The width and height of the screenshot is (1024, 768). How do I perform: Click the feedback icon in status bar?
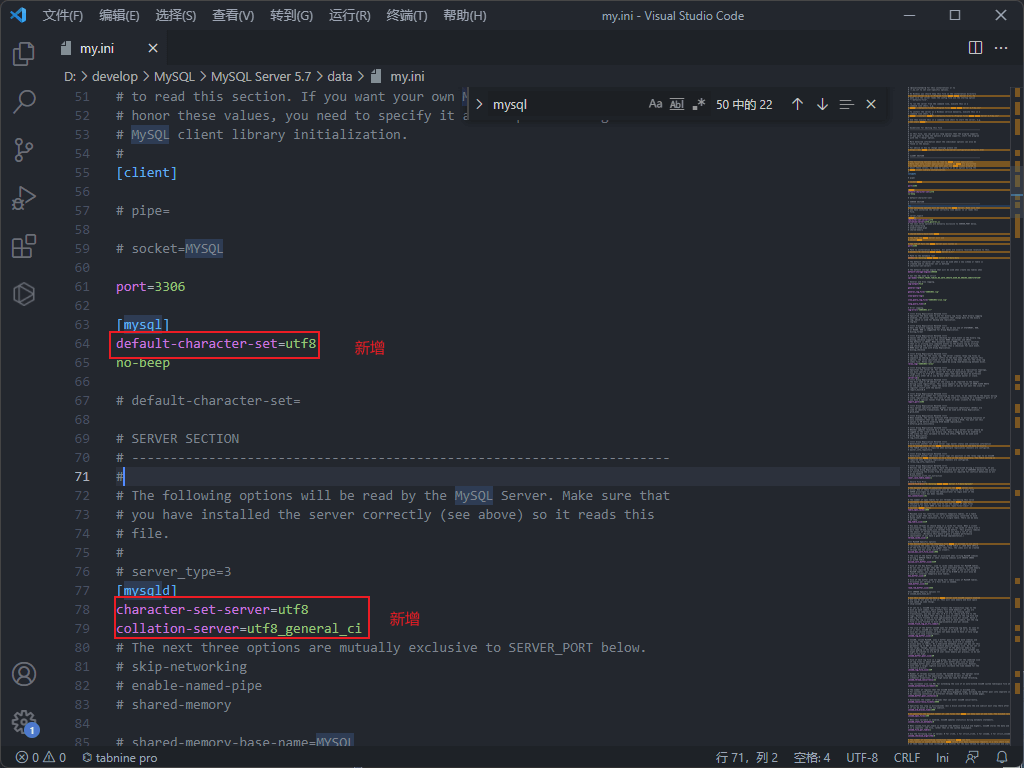tap(972, 758)
